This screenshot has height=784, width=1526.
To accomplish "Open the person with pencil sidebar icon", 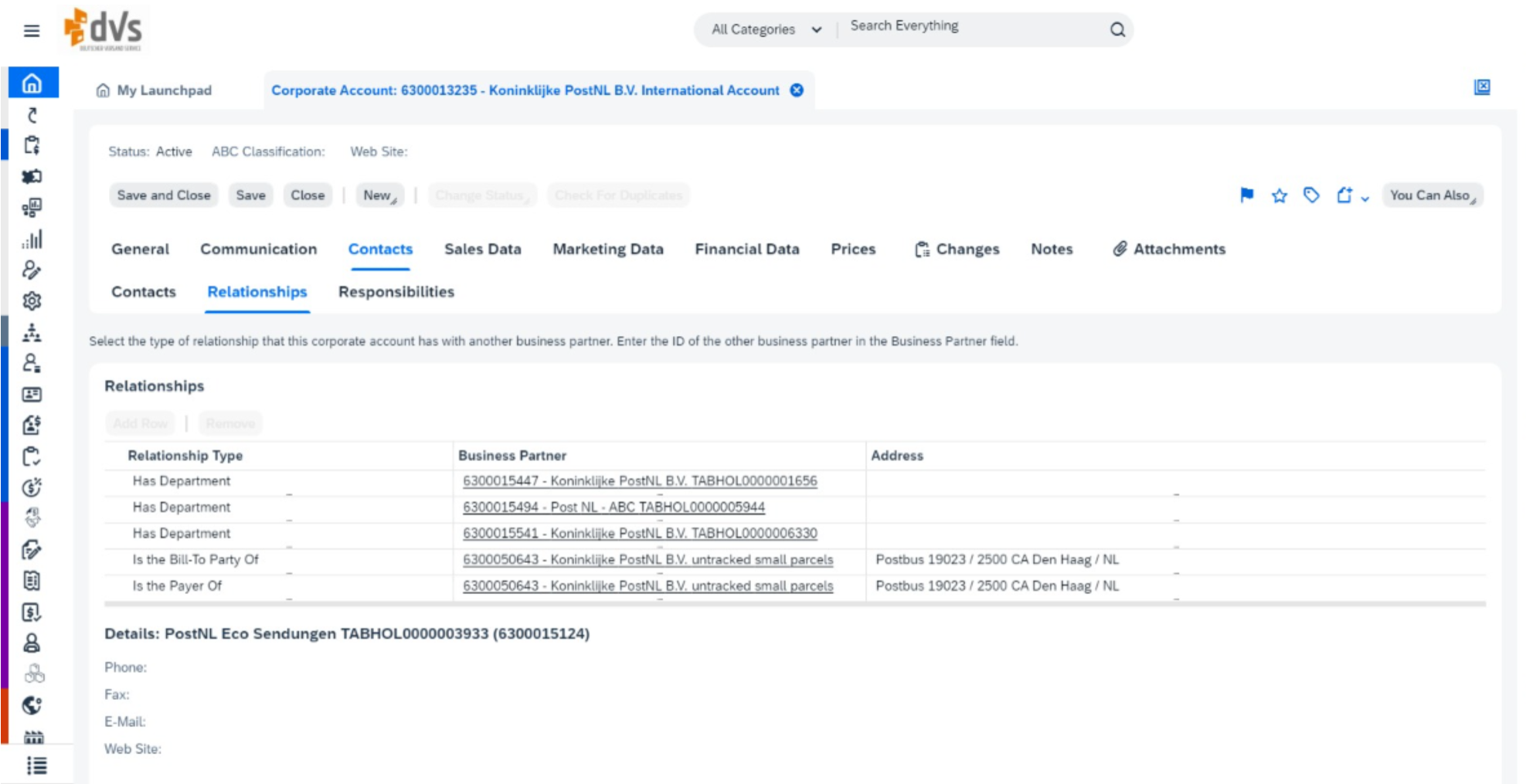I will coord(32,270).
